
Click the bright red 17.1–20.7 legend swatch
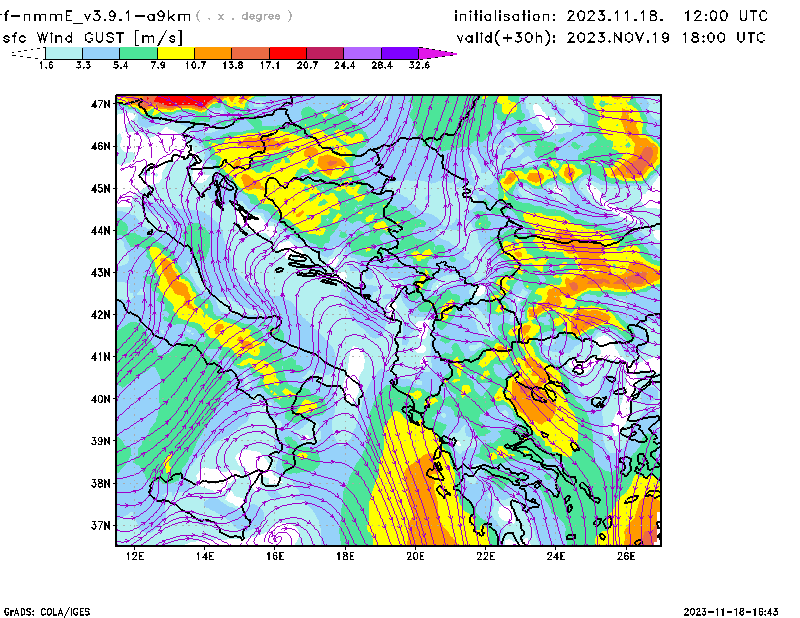pyautogui.click(x=288, y=53)
